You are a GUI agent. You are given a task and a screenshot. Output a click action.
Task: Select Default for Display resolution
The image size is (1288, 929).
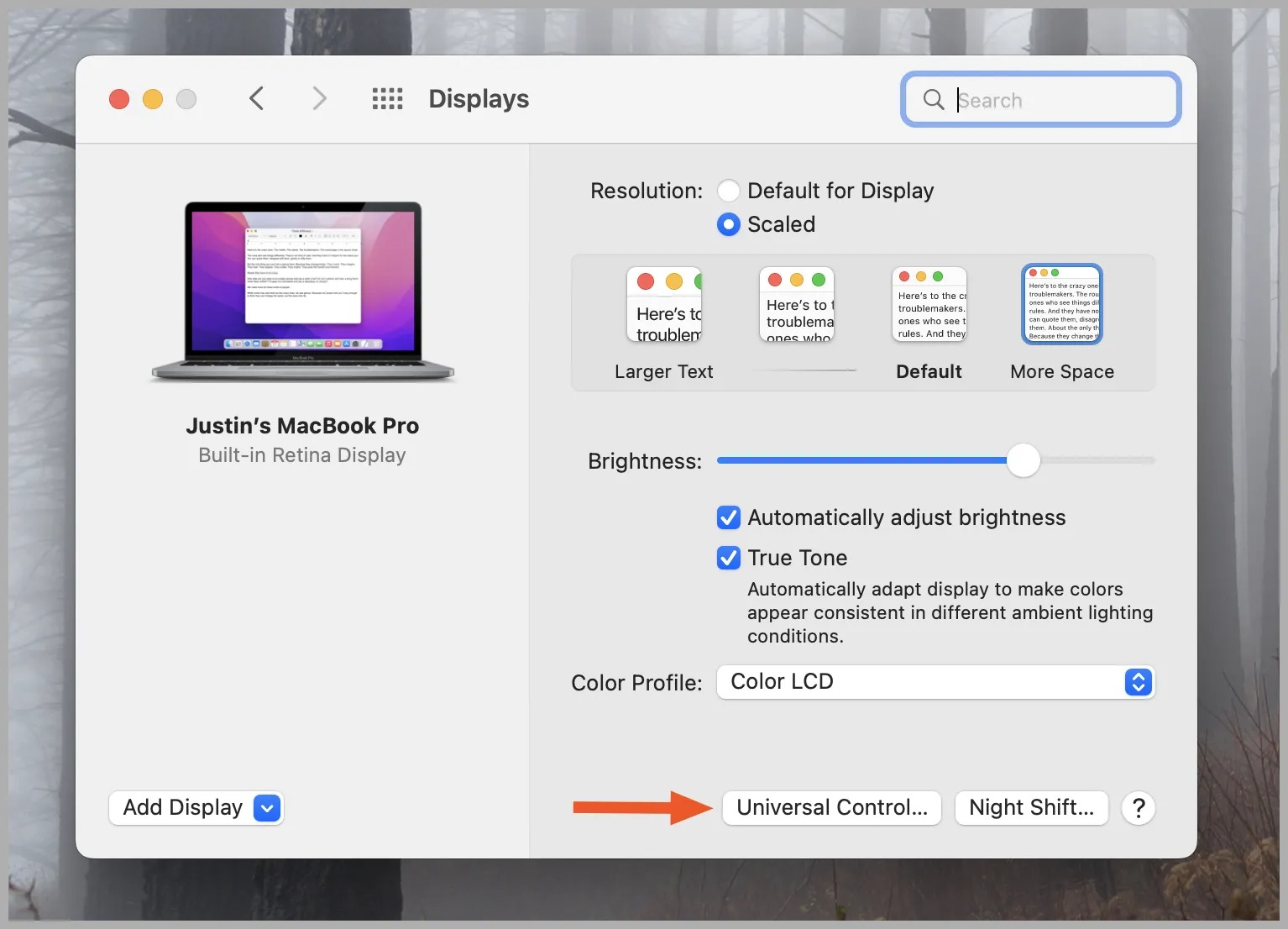pyautogui.click(x=729, y=191)
